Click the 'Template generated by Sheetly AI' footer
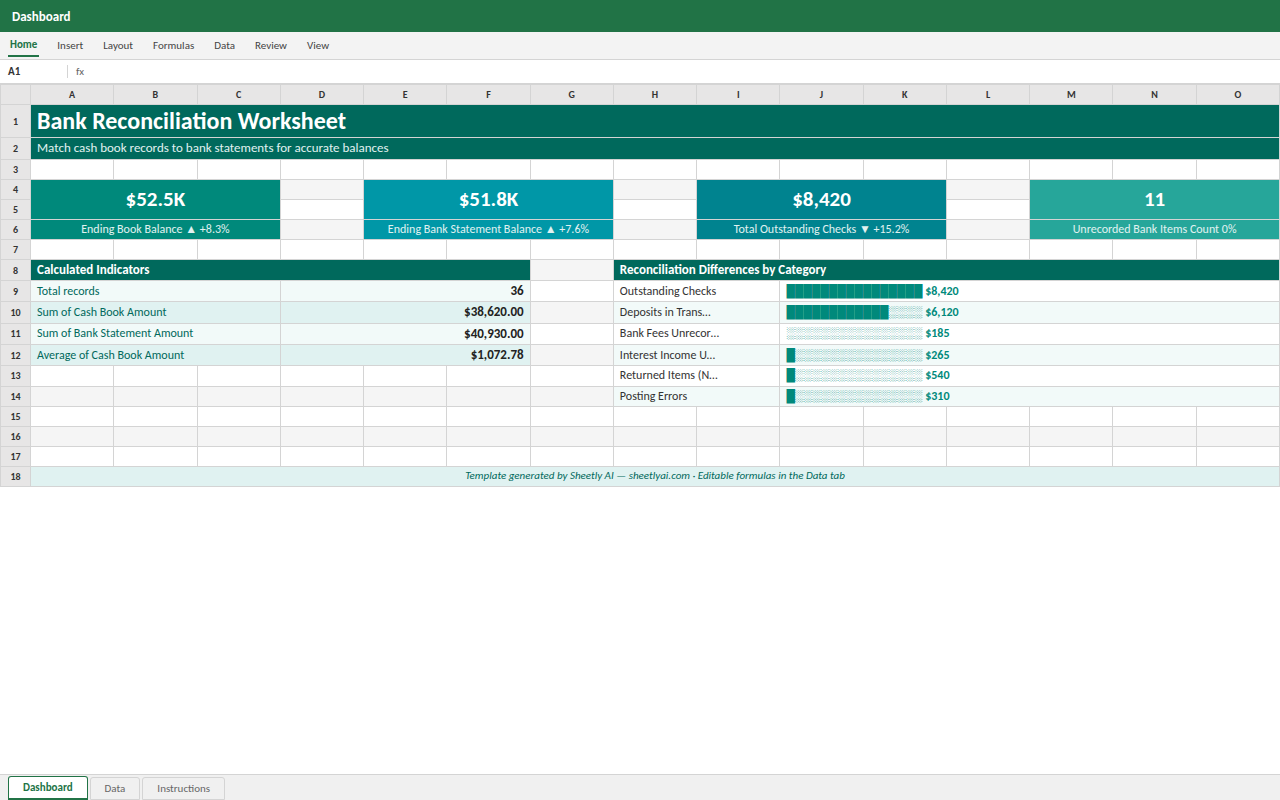 655,476
